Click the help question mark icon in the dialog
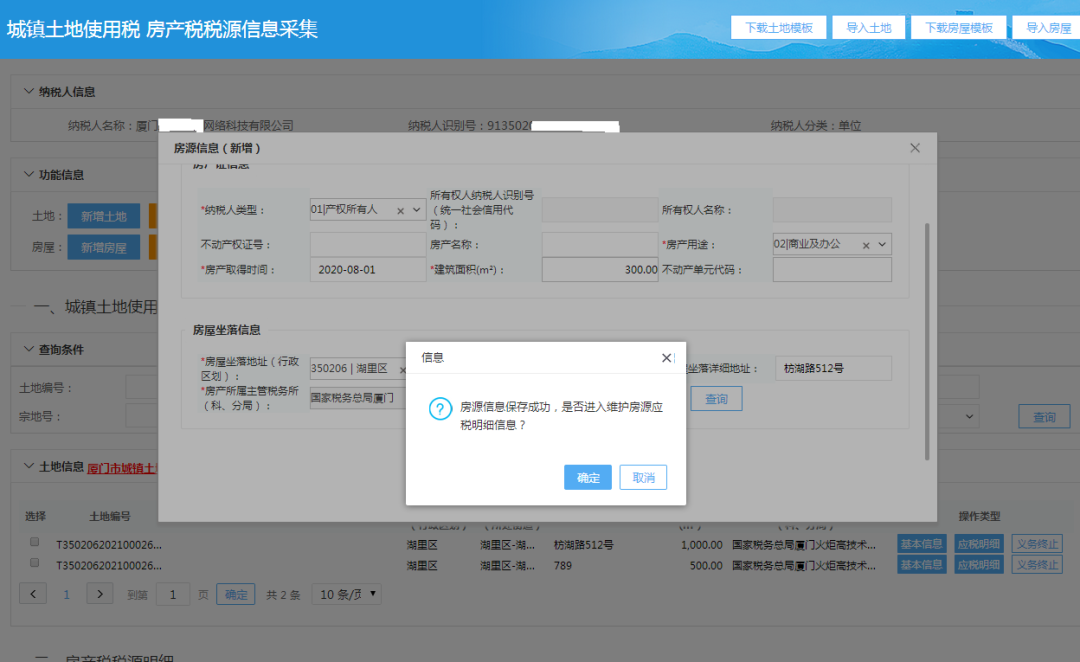The height and width of the screenshot is (662, 1080). click(438, 410)
